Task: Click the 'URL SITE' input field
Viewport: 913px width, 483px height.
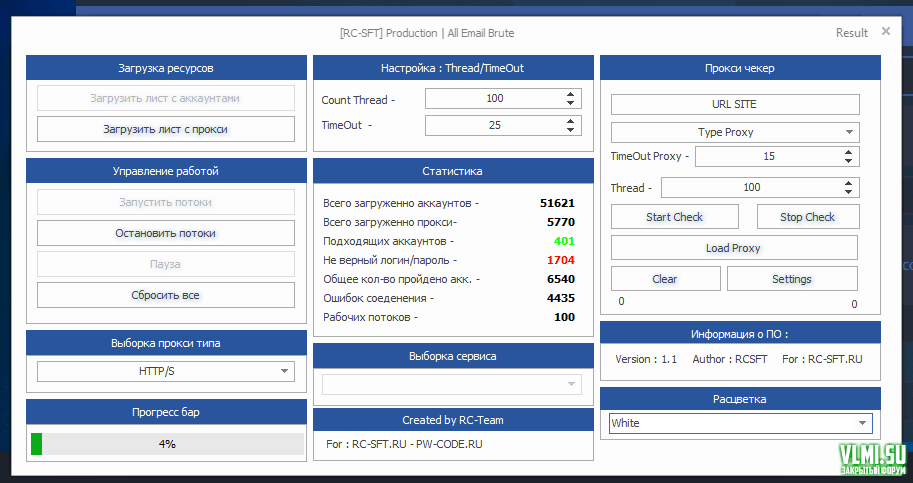Action: pyautogui.click(x=734, y=104)
